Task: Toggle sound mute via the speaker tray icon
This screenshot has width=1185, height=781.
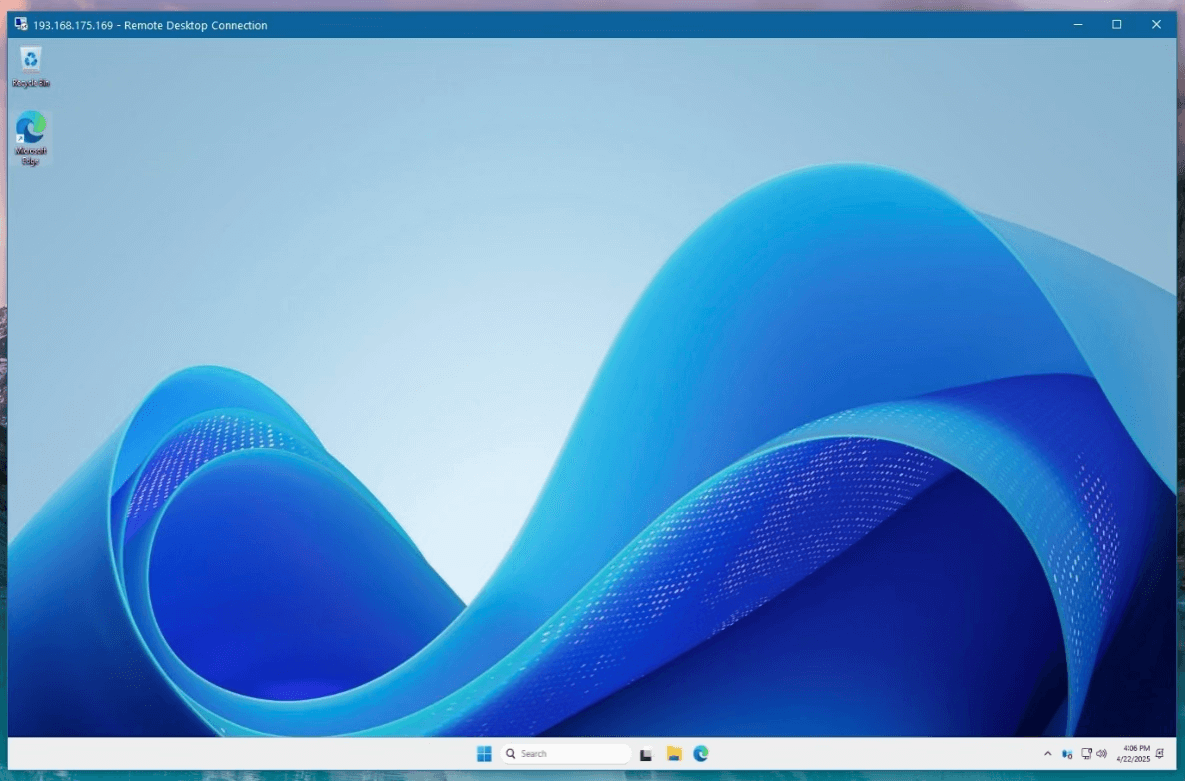Action: click(1102, 753)
